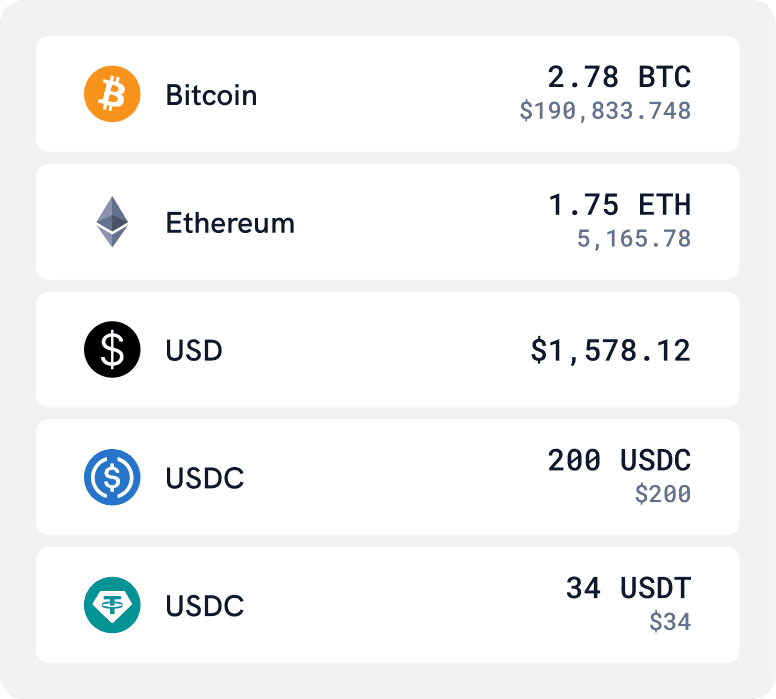Select the Bitcoin asset name
776x699 pixels.
coord(211,95)
